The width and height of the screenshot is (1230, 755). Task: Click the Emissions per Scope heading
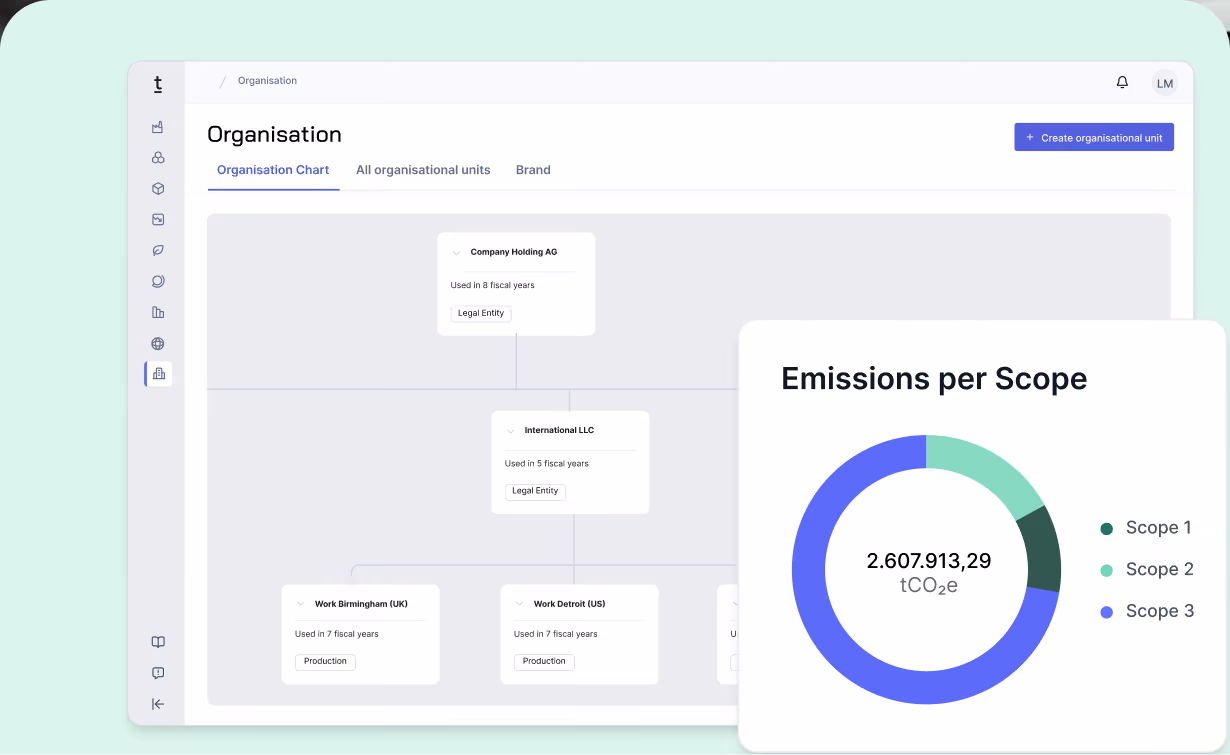934,379
